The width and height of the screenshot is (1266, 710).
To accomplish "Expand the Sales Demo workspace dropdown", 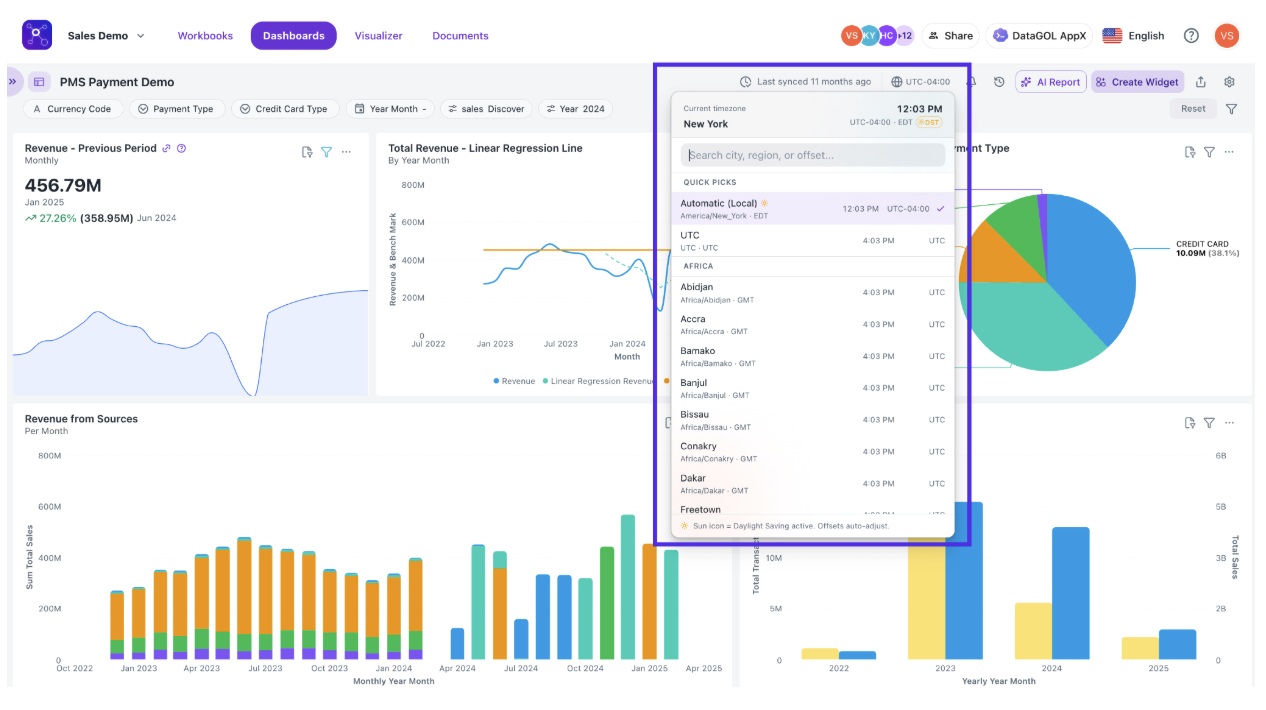I will tap(106, 35).
